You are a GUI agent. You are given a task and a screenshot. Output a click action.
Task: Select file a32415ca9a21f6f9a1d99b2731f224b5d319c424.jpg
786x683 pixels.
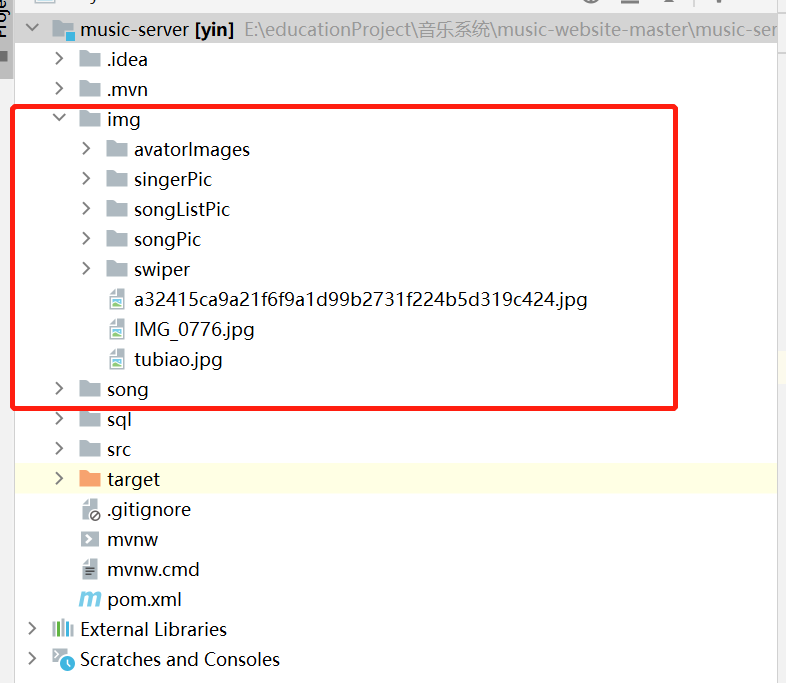360,299
